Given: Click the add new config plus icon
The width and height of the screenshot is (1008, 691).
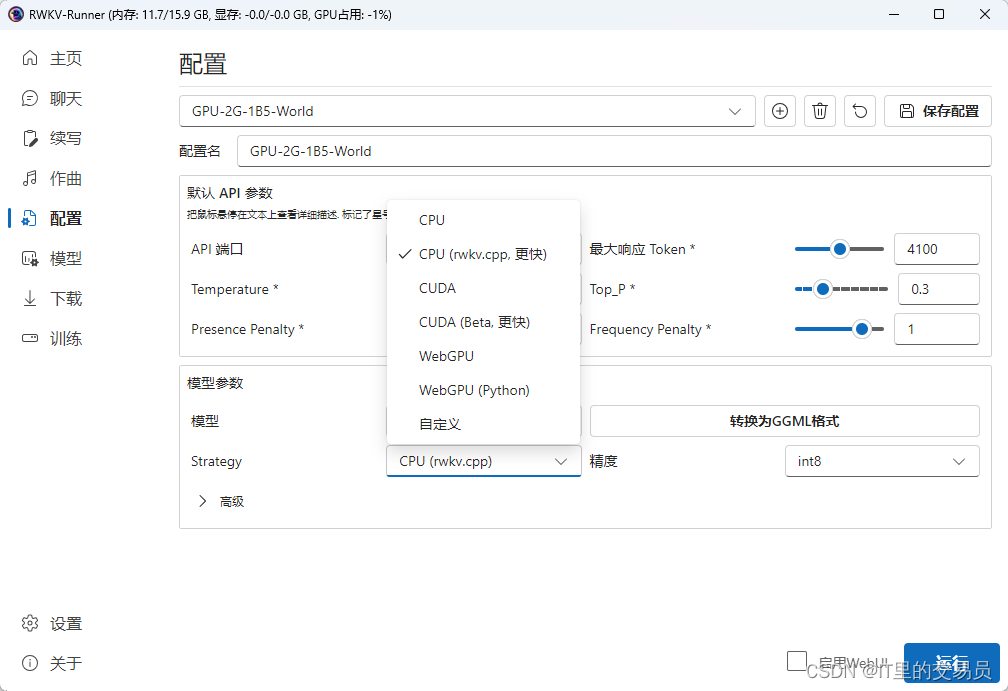Looking at the screenshot, I should coord(780,111).
